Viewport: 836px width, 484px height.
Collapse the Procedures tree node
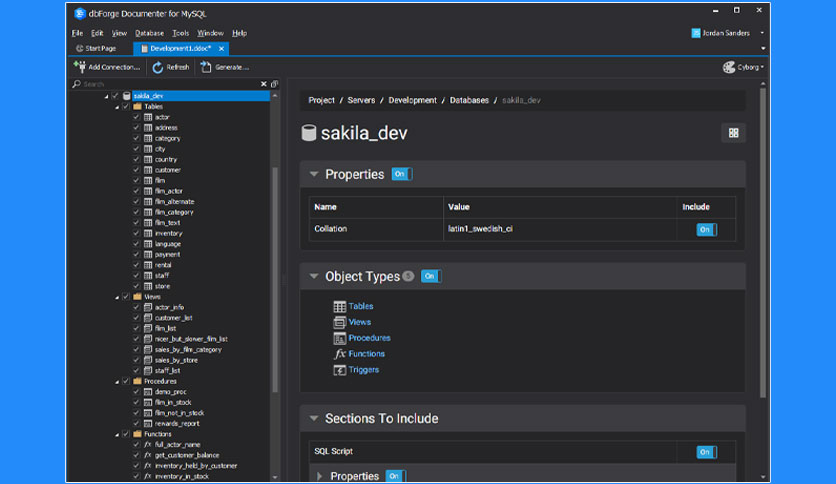[117, 382]
